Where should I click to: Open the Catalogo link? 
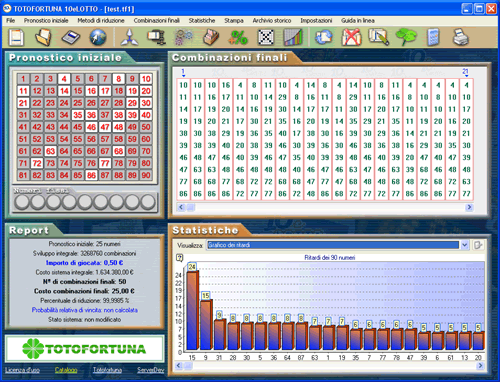click(66, 370)
